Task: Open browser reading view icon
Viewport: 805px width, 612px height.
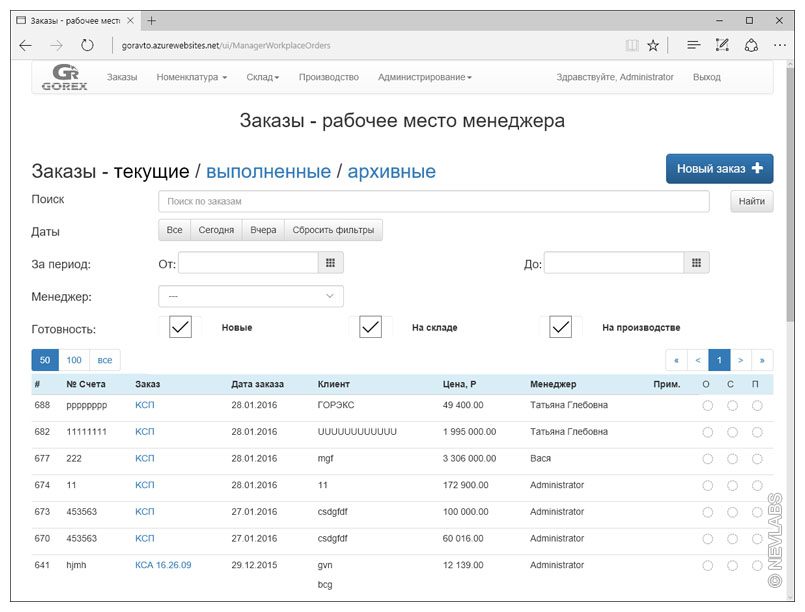Action: pos(631,45)
